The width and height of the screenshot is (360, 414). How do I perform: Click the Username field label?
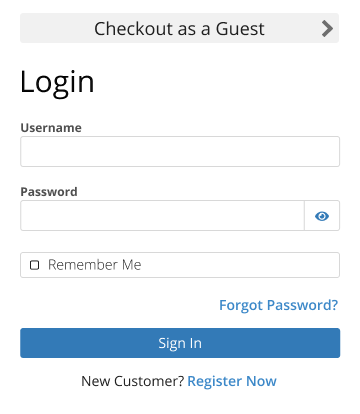pos(51,128)
